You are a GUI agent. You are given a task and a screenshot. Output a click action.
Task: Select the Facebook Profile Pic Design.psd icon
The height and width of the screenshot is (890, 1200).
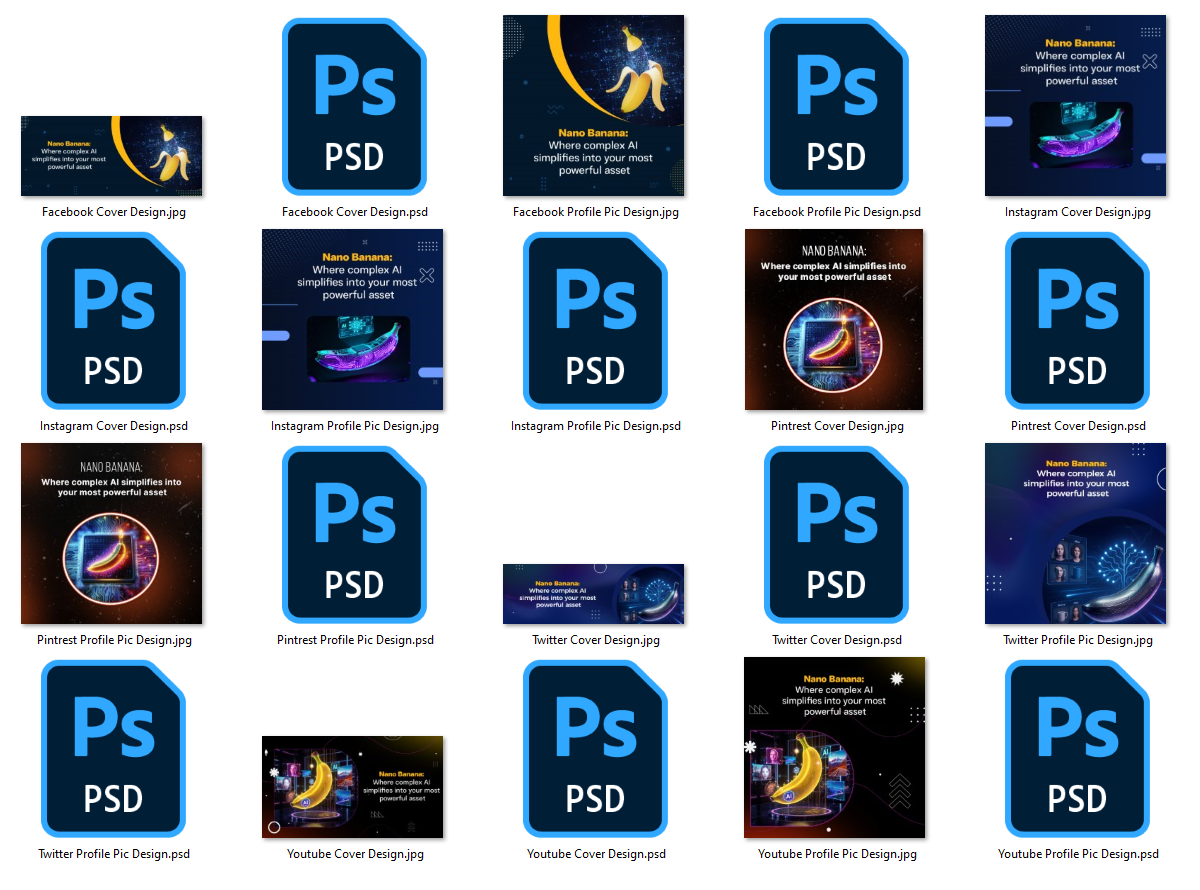pyautogui.click(x=836, y=106)
